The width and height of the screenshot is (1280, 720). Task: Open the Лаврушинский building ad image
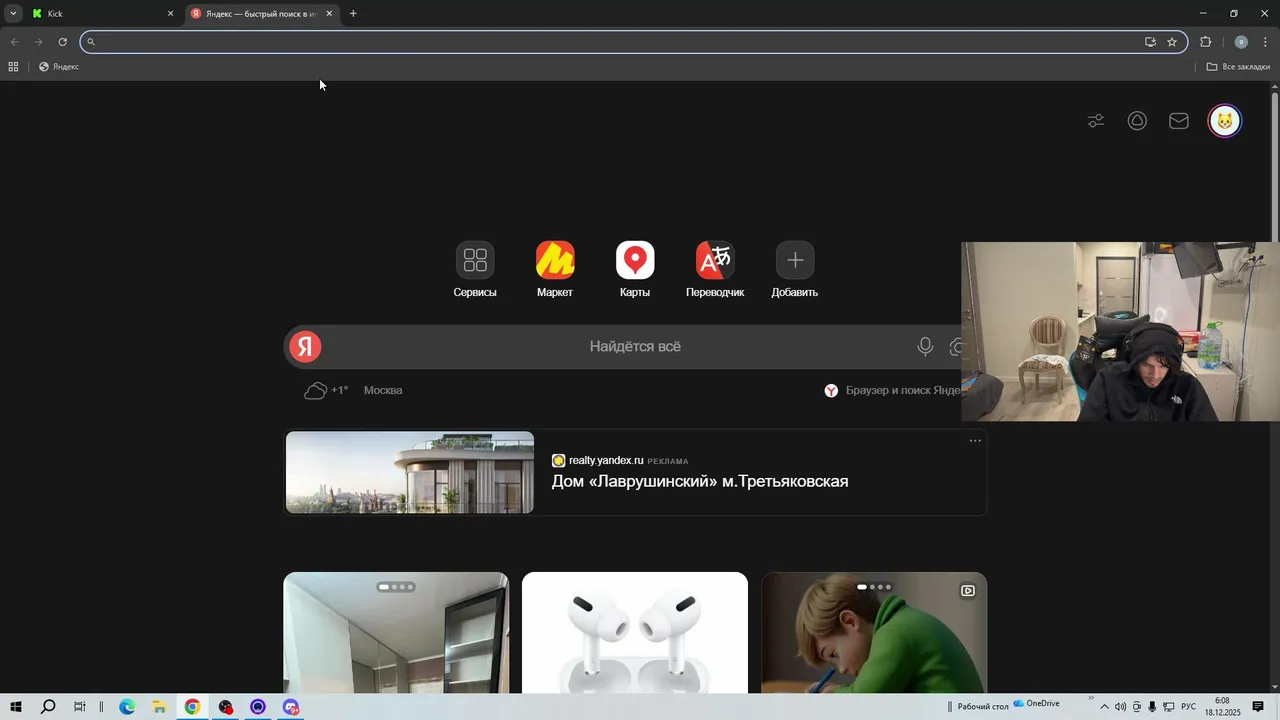pos(410,472)
